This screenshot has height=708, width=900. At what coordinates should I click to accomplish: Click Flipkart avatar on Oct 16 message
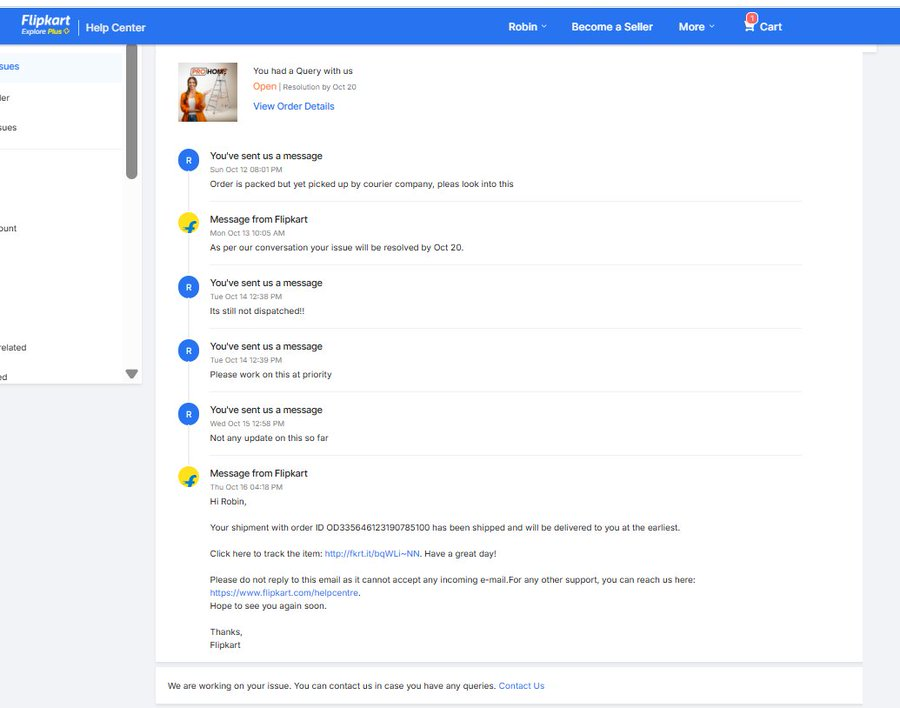pos(188,477)
